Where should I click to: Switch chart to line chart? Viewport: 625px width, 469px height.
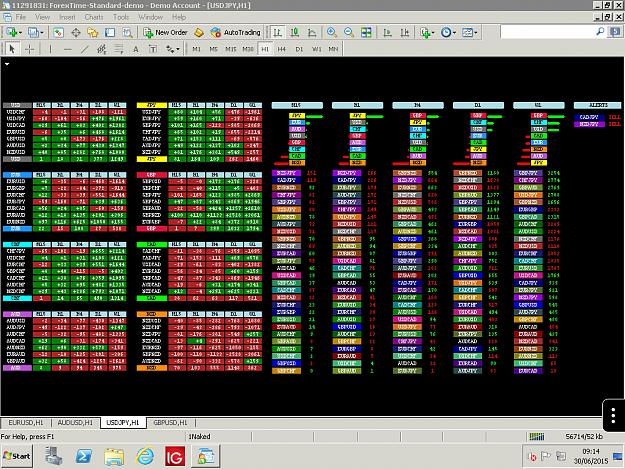click(x=312, y=33)
